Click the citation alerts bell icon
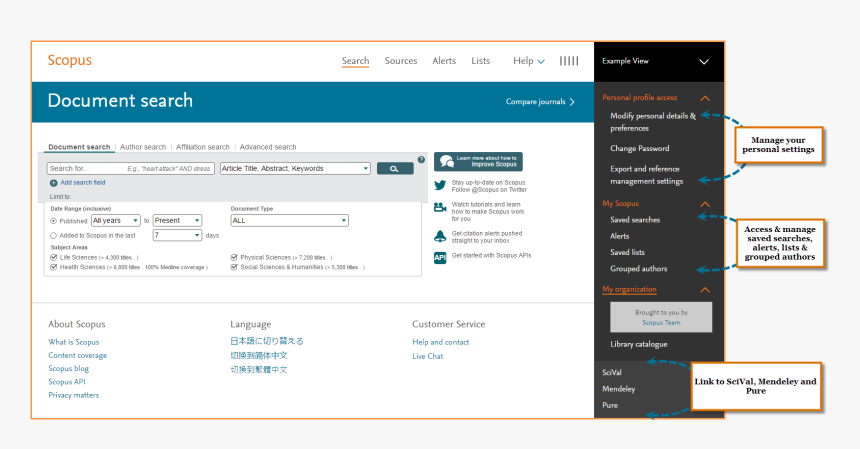This screenshot has height=449, width=860. [x=440, y=236]
